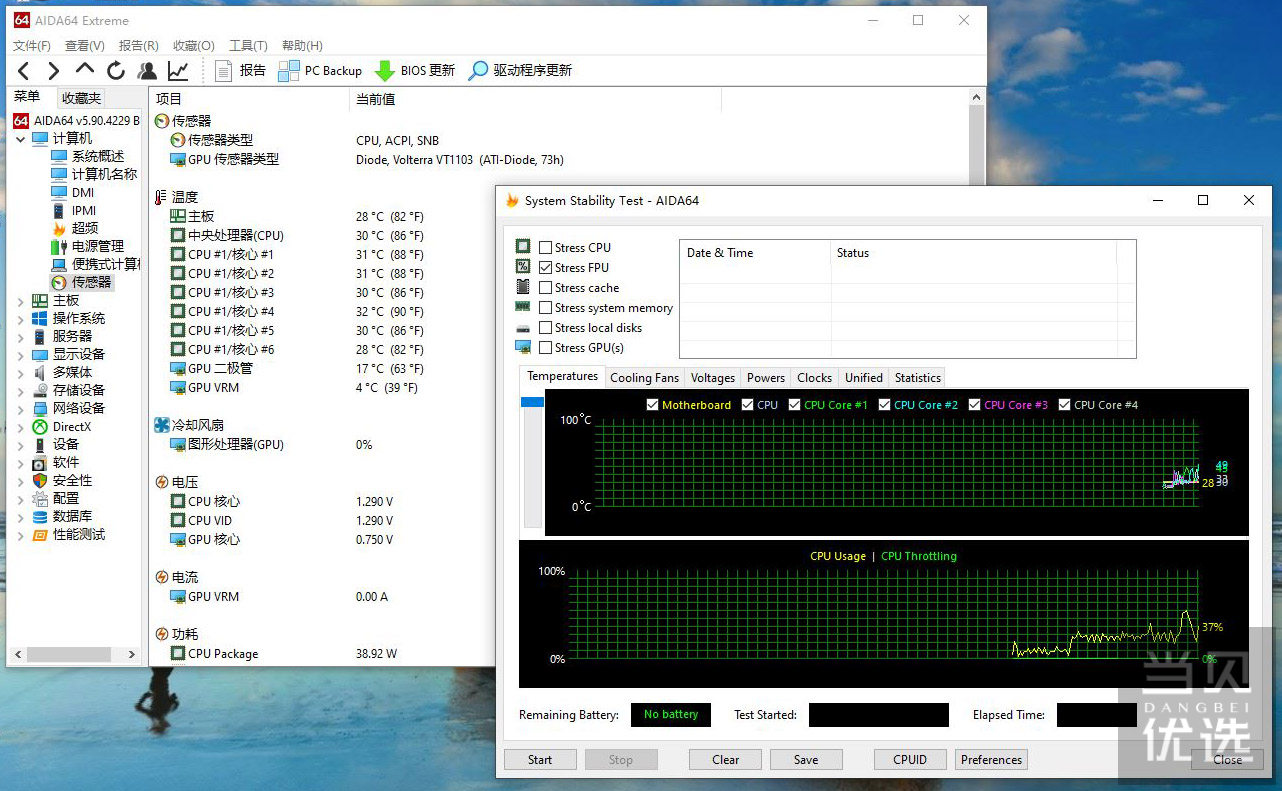This screenshot has width=1282, height=791.
Task: Expand the DirectX tree node
Action: coord(21,426)
